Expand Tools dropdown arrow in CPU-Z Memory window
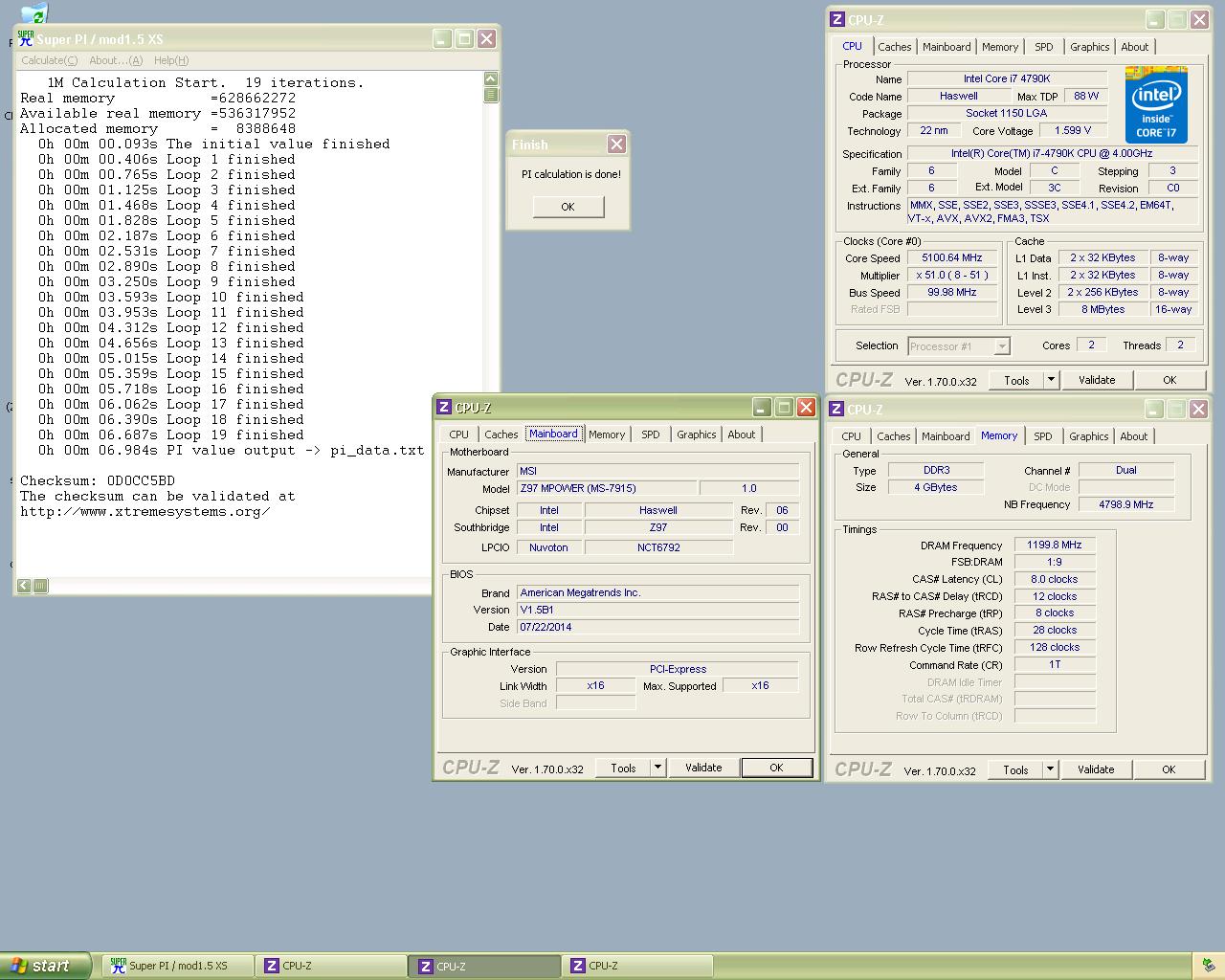Screen dimensions: 1225x980 (x=1050, y=769)
